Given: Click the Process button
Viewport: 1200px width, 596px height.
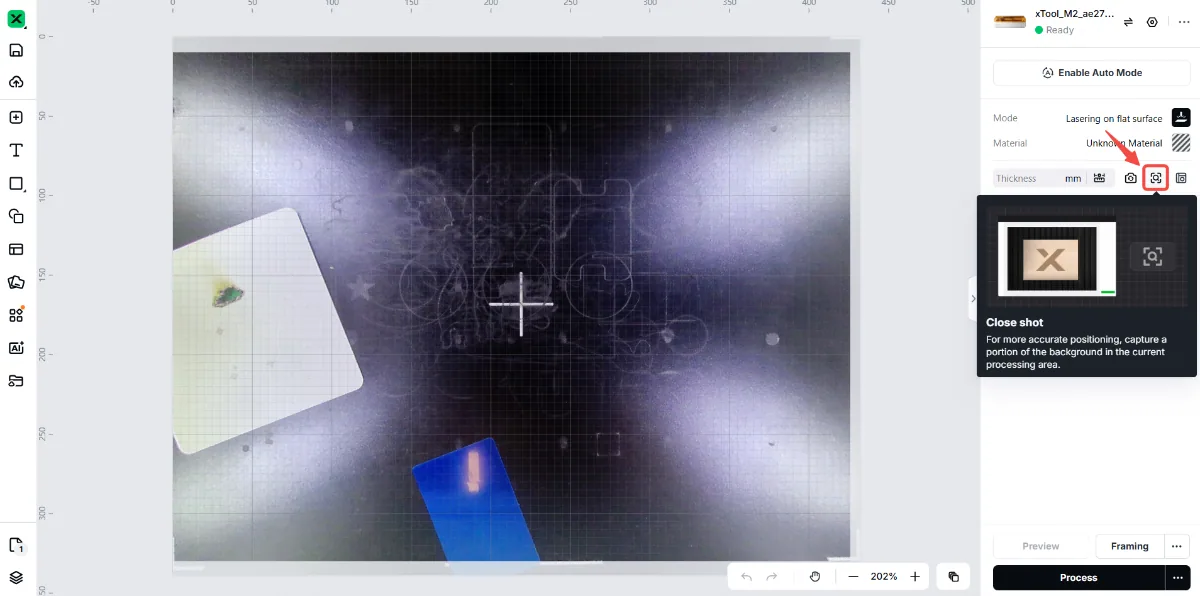Looking at the screenshot, I should click(x=1078, y=578).
